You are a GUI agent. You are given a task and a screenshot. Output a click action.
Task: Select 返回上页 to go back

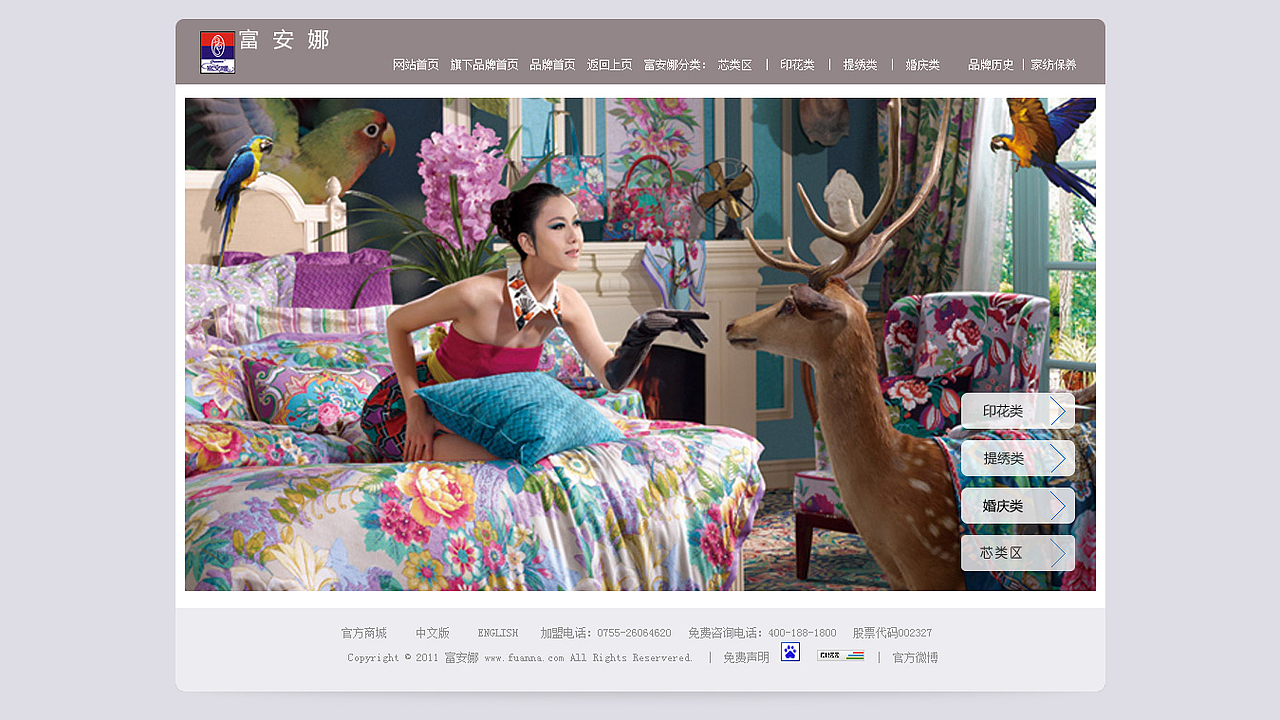[x=609, y=65]
